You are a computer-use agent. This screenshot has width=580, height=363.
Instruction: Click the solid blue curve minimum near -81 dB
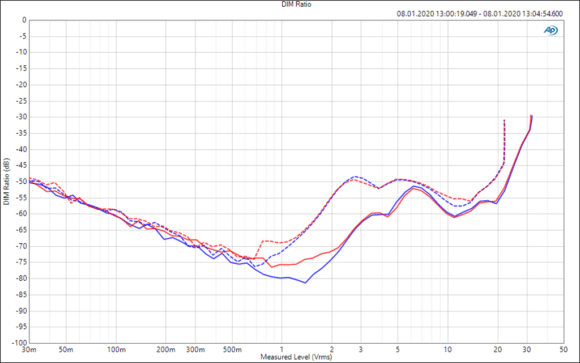pyautogui.click(x=305, y=283)
